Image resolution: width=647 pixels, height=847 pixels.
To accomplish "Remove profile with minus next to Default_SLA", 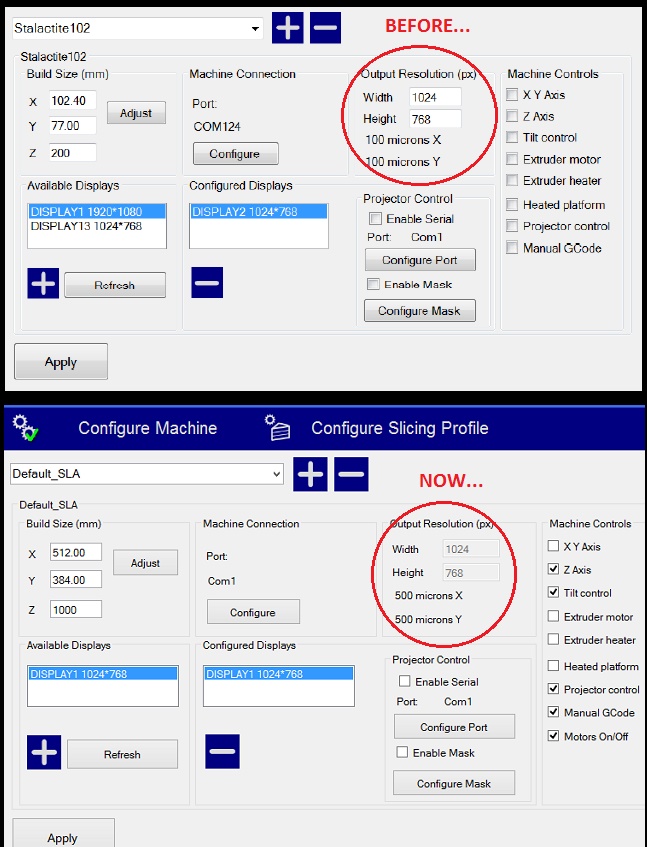I will tap(350, 473).
